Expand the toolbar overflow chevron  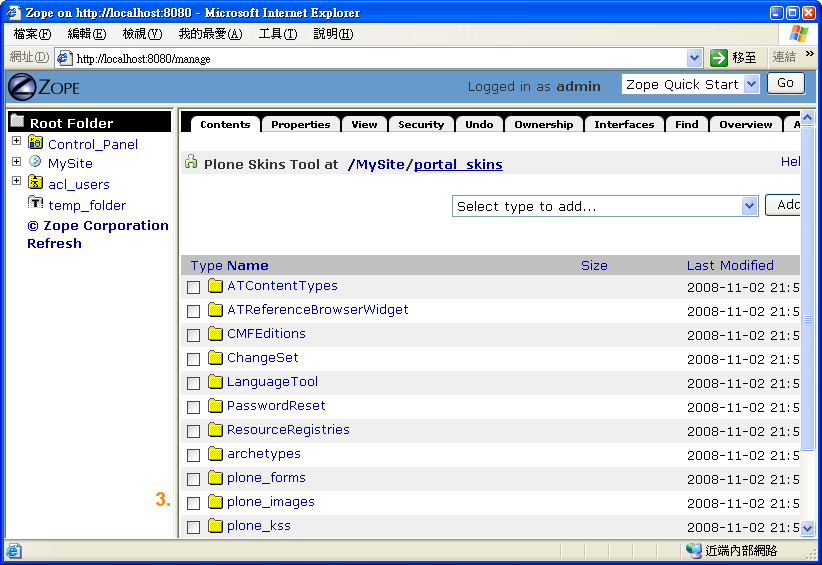[809, 53]
